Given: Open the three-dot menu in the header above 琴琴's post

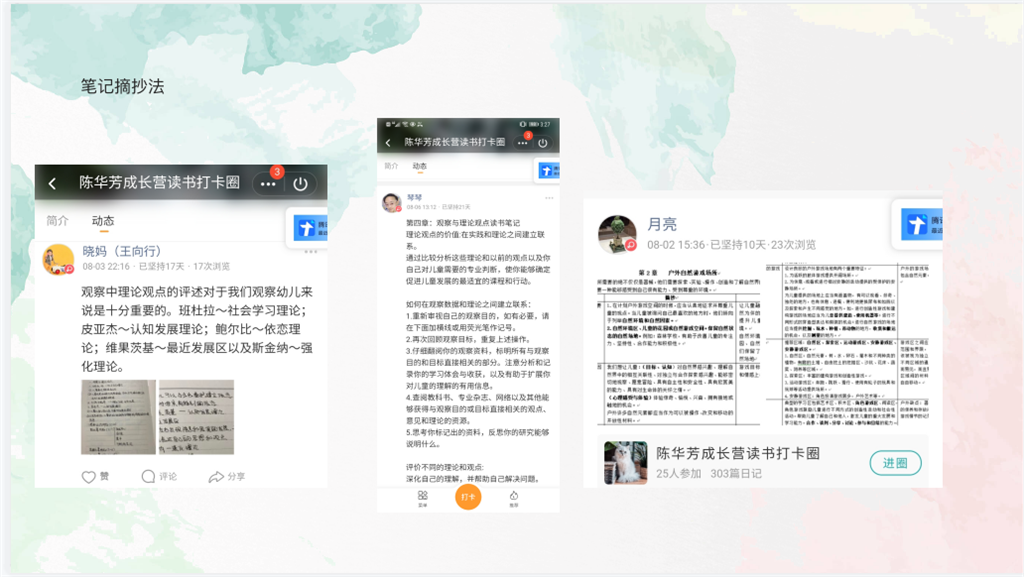Looking at the screenshot, I should [522, 142].
